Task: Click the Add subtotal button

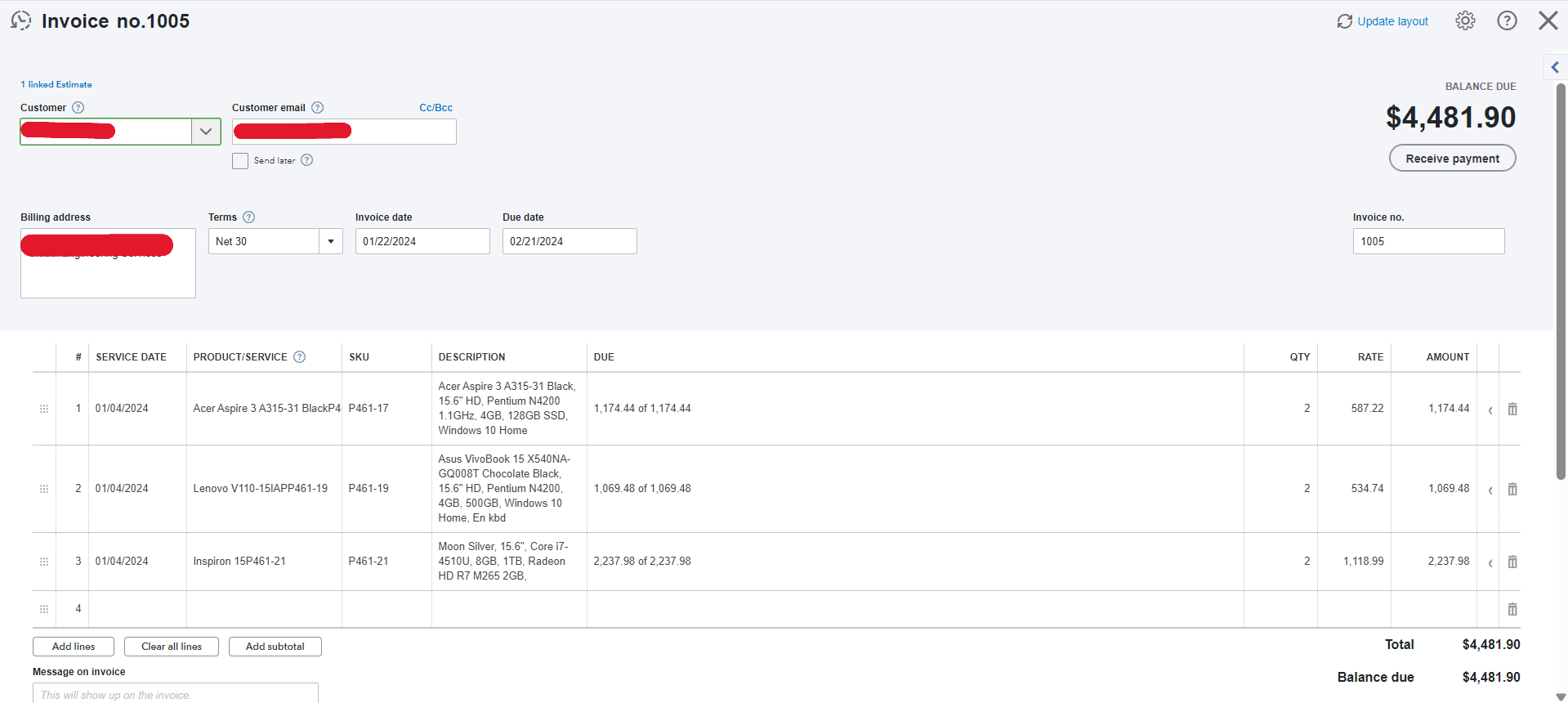Action: point(275,647)
